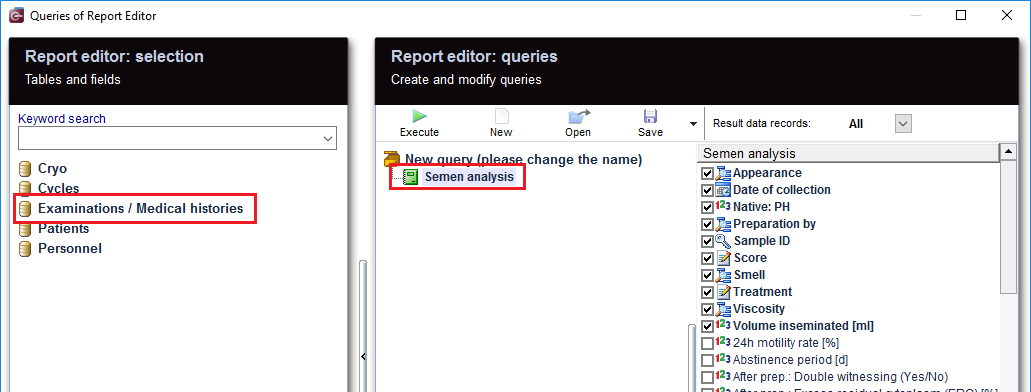Uncheck the Score checkbox
Screen dimensions: 1031x392
click(x=707, y=258)
